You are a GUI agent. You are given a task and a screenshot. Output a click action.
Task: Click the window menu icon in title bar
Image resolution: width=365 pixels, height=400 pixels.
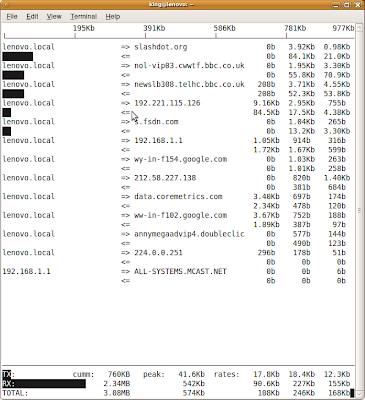point(7,5)
